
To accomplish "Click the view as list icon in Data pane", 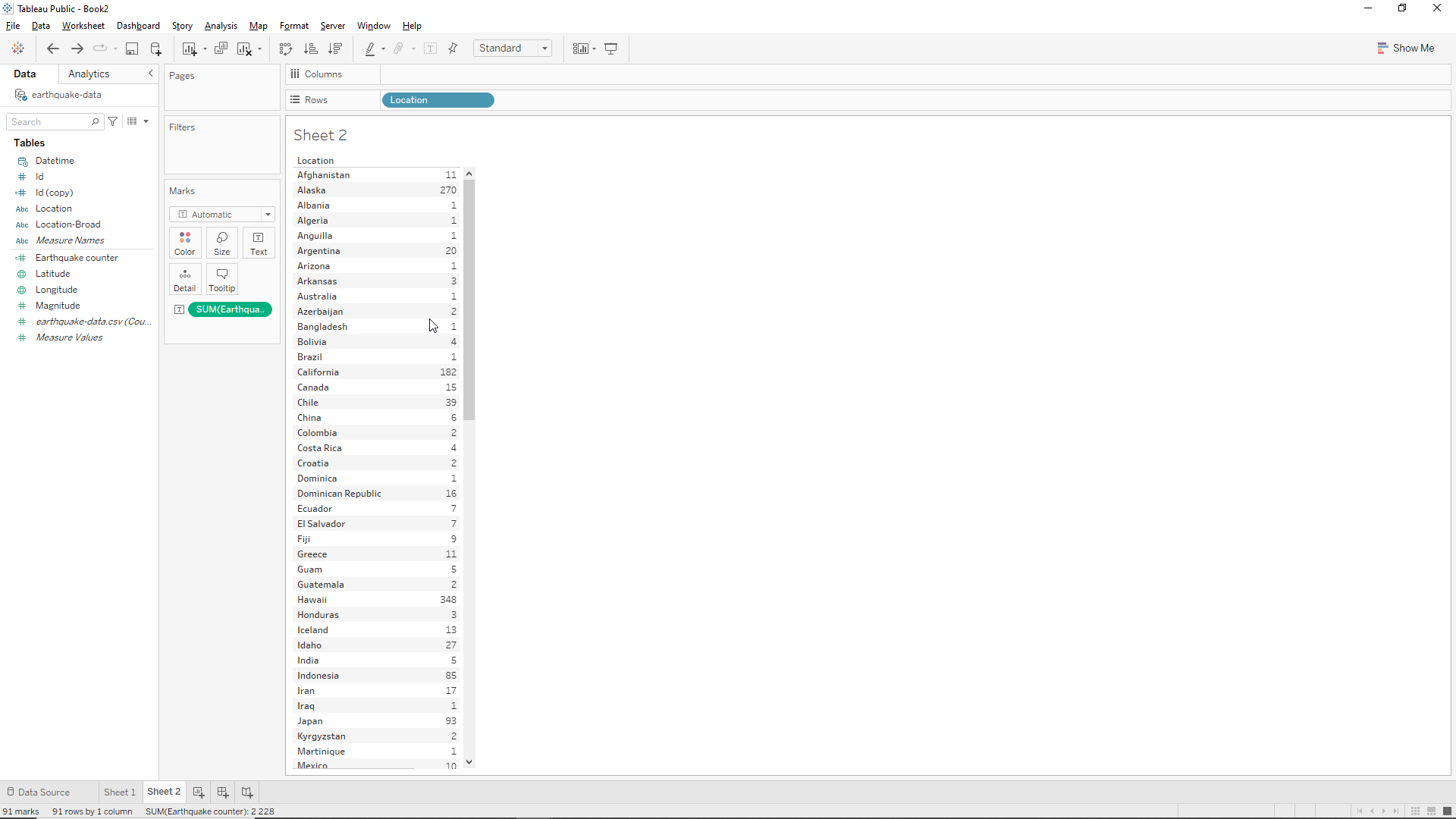I will 133,121.
